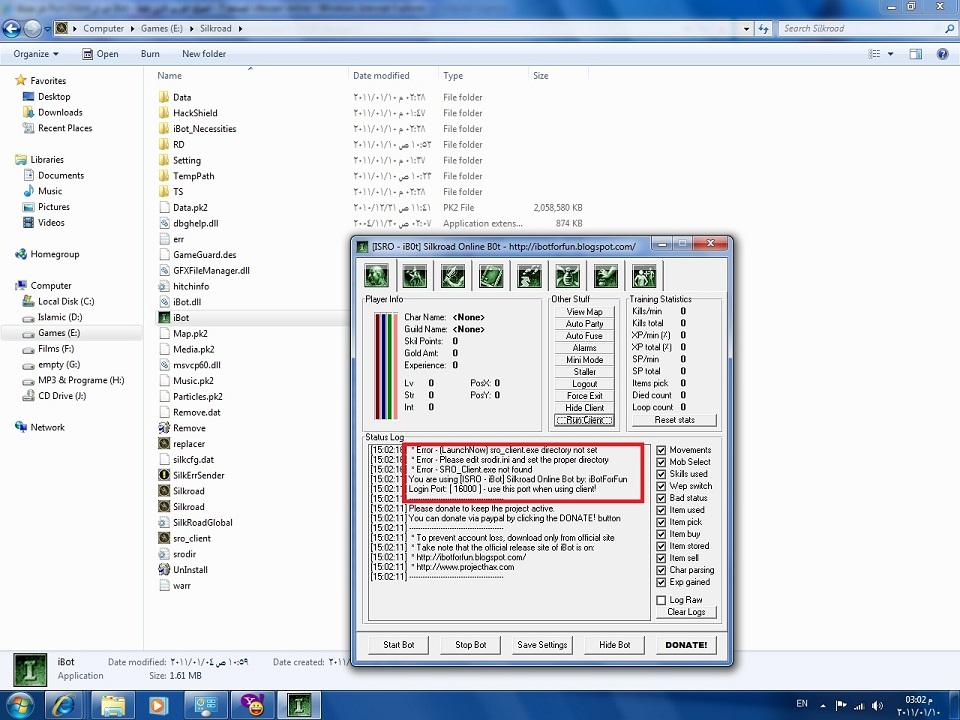Click the Search Silkroad field
The width and height of the screenshot is (960, 720).
[866, 28]
